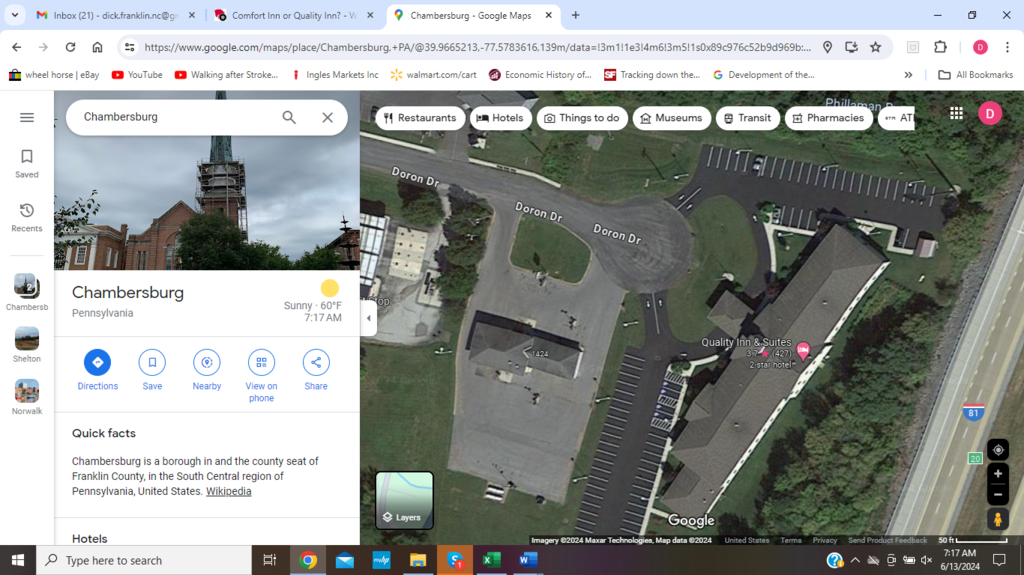
Task: Open the tab search dropdown
Action: [14, 15]
